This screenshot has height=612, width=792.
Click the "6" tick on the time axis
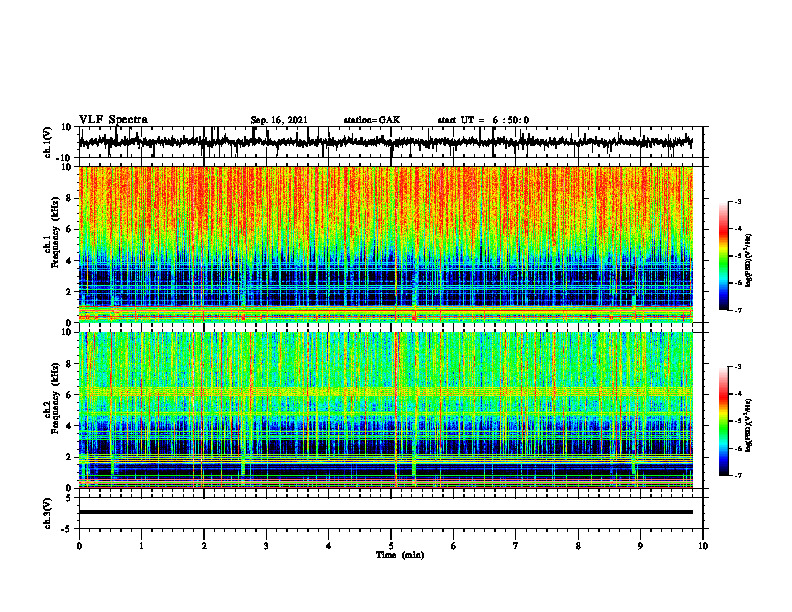[x=454, y=546]
